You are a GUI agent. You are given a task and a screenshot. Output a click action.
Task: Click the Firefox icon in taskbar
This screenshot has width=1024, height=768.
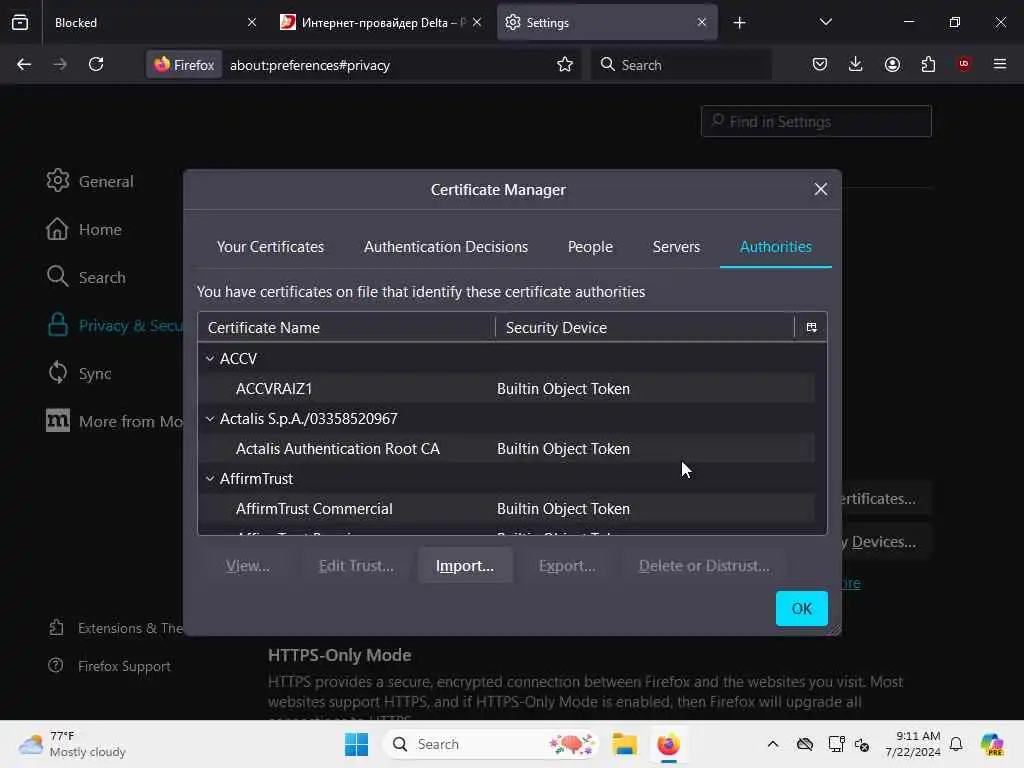[x=668, y=744]
